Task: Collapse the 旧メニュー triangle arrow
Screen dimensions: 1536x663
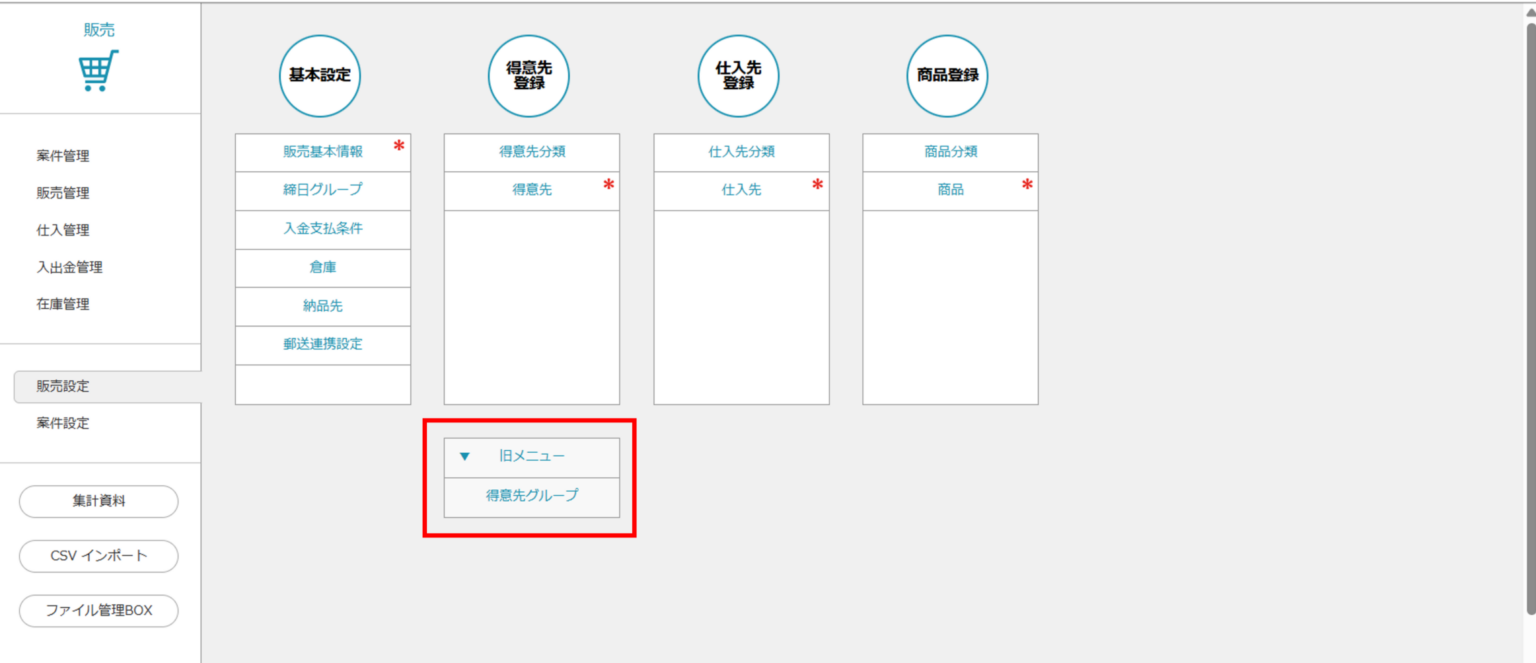Action: click(x=464, y=457)
